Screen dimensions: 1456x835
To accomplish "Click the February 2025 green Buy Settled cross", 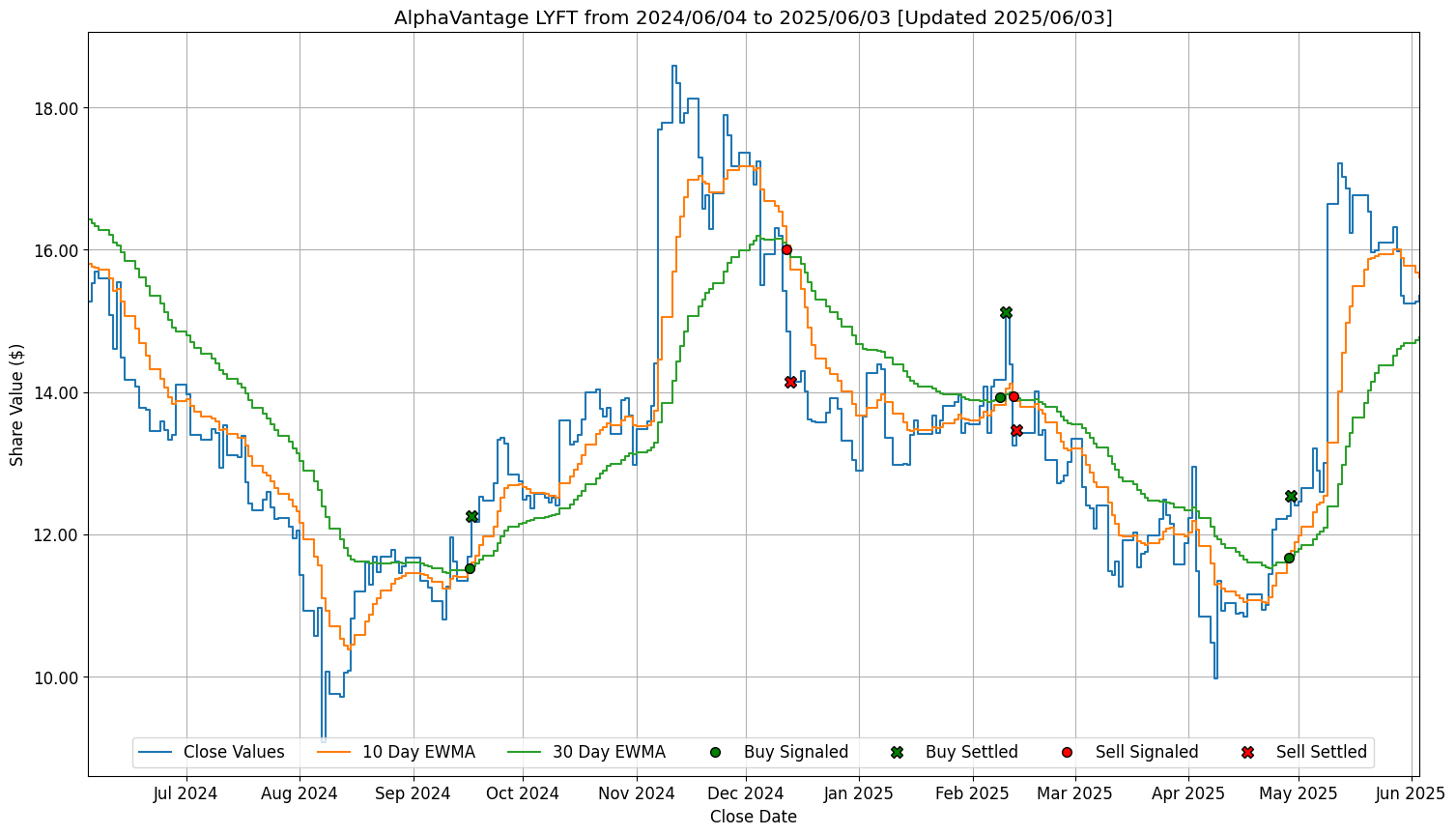I will click(x=1006, y=312).
